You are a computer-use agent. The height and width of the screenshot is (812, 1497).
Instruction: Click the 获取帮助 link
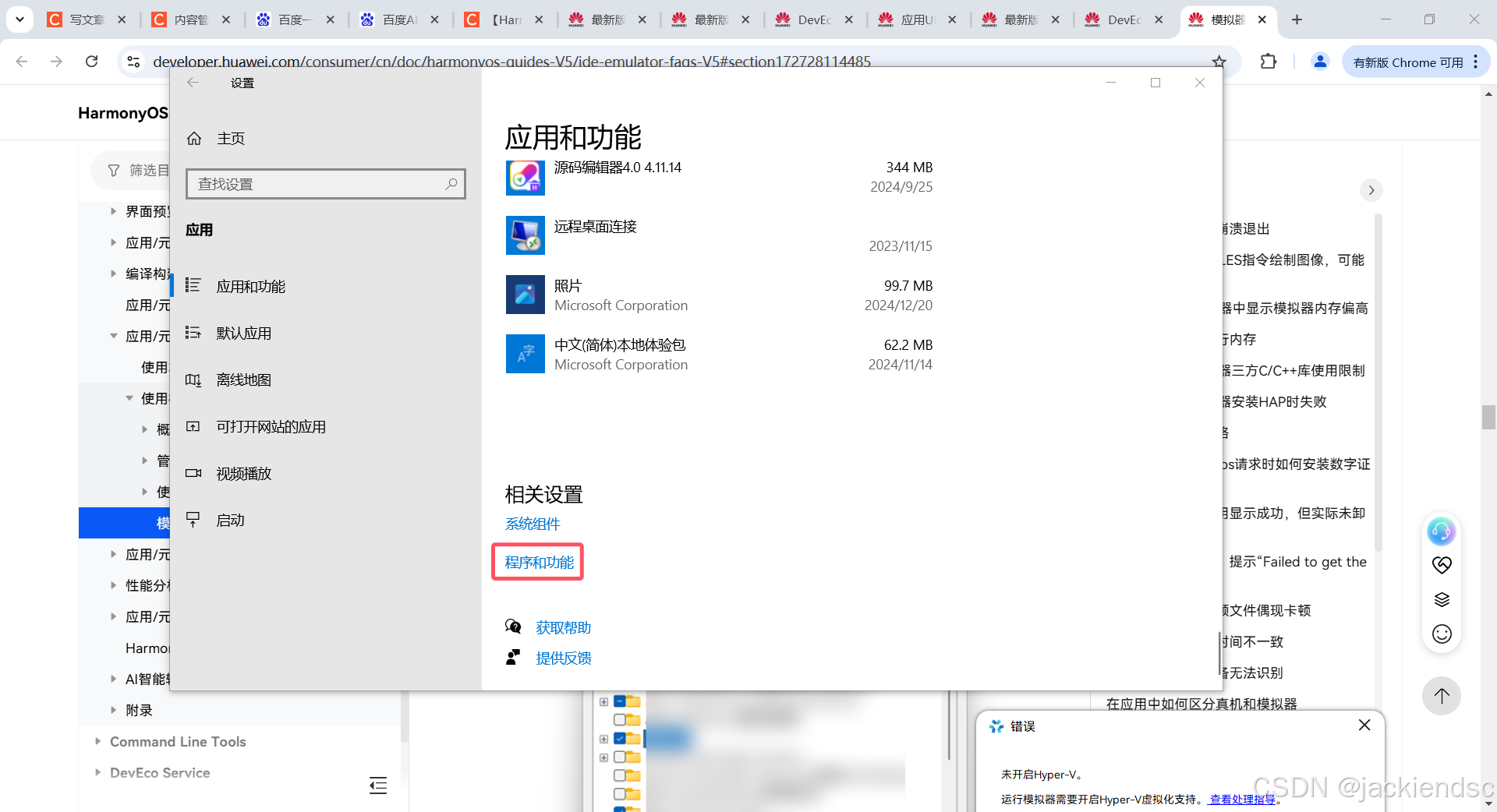(563, 627)
